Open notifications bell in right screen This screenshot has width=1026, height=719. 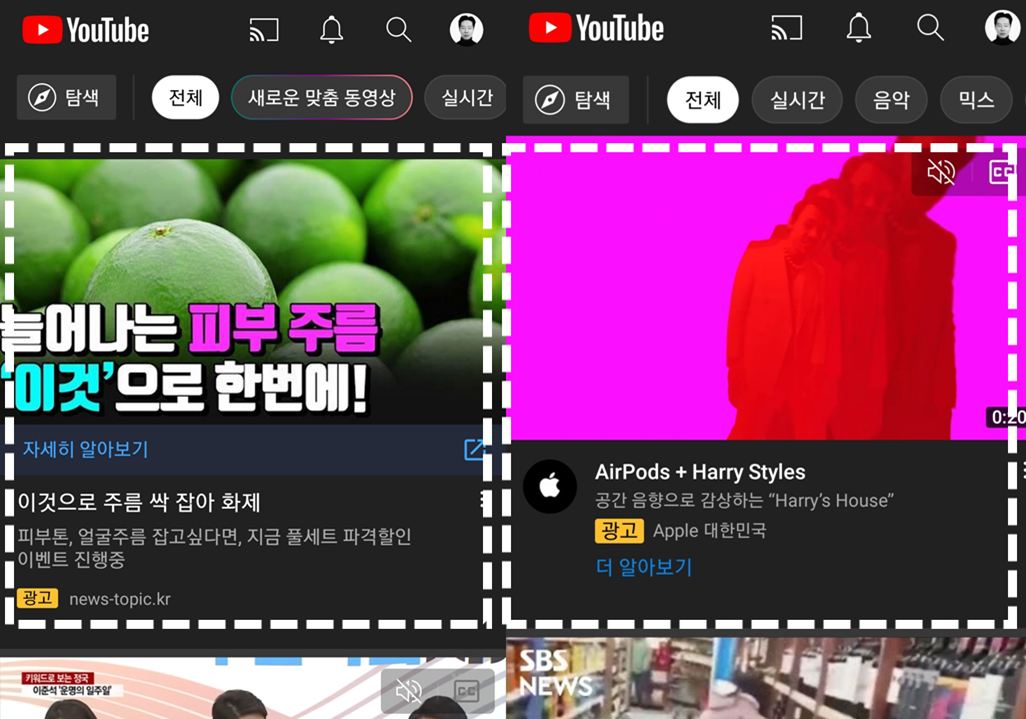(858, 27)
